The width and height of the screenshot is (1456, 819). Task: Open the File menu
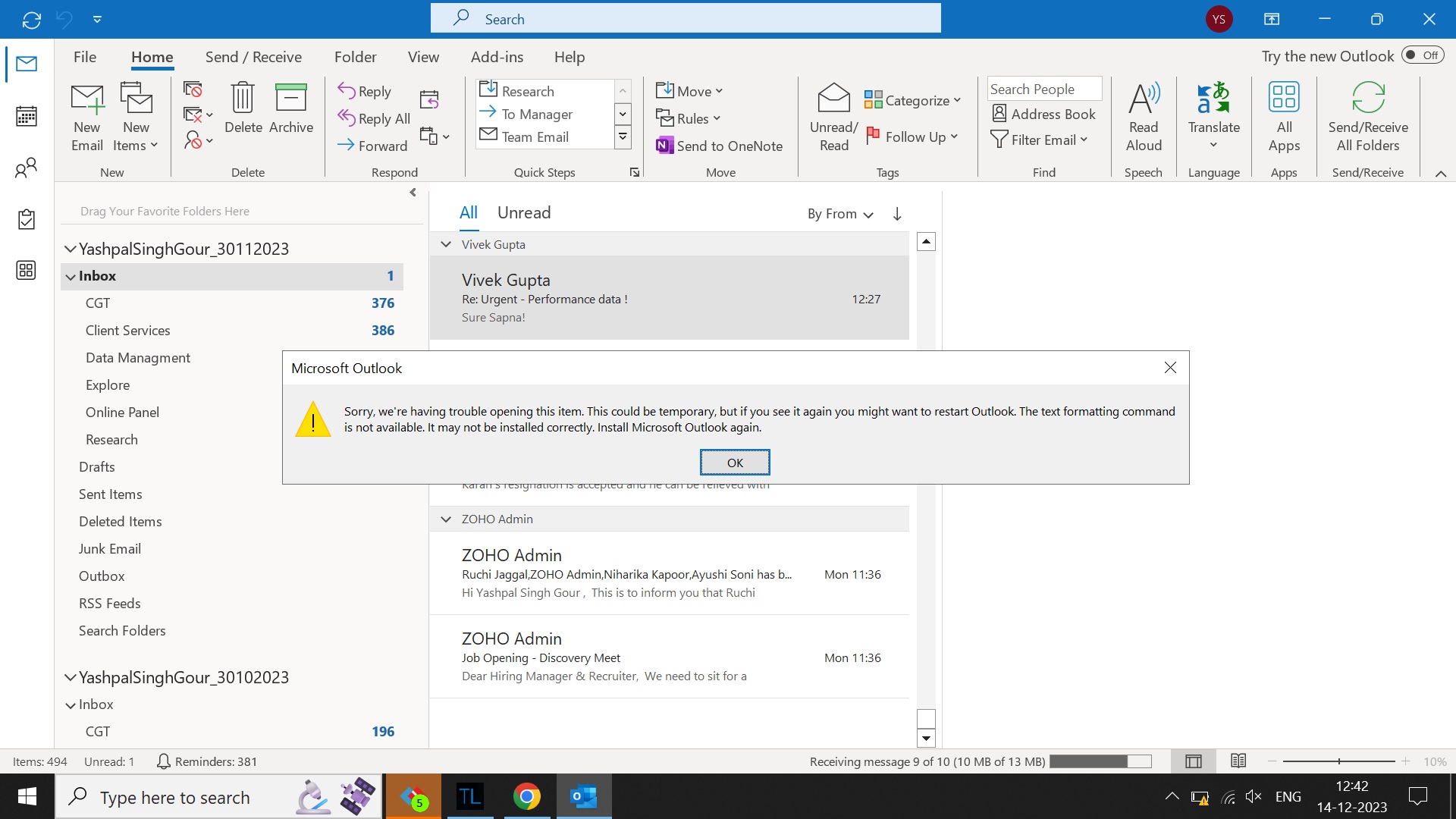[85, 57]
